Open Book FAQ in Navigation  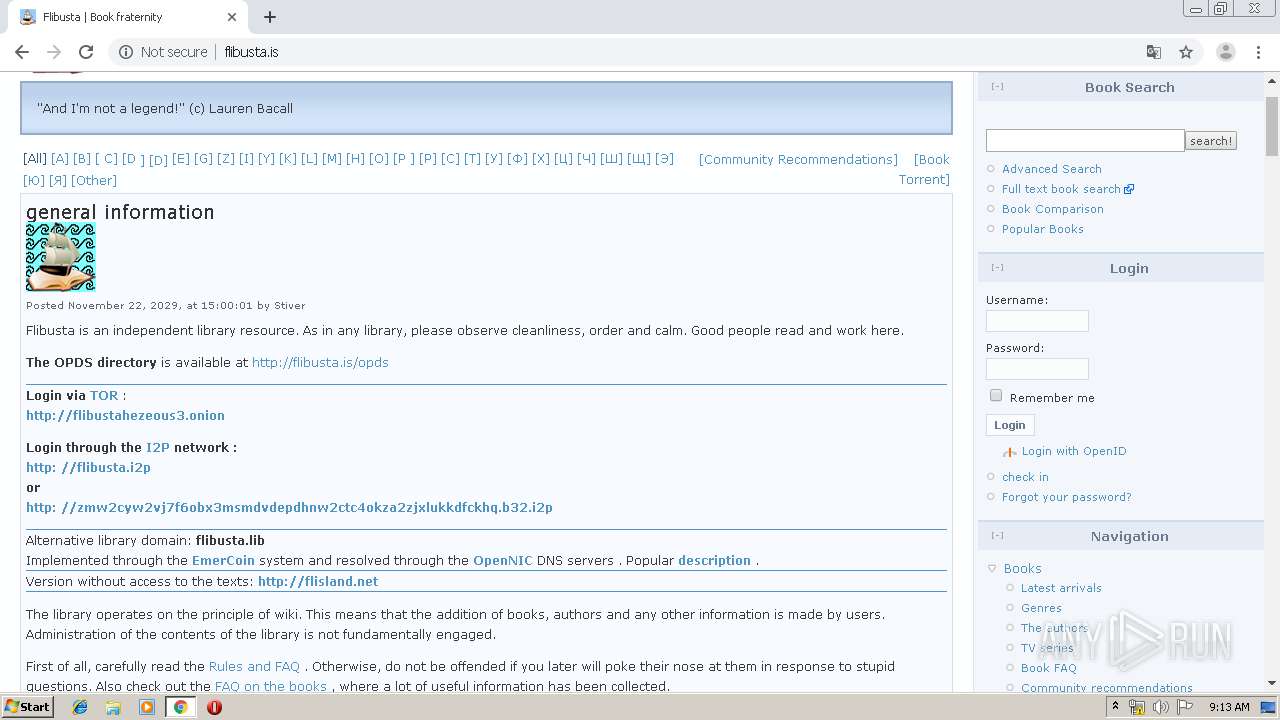[x=1049, y=668]
